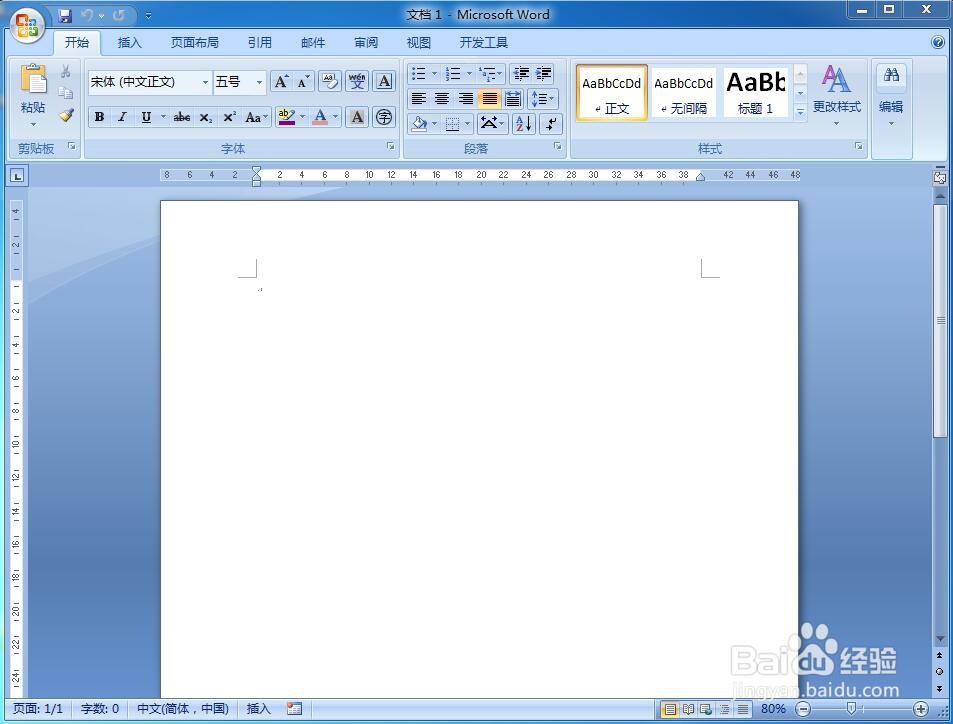Apply paragraph shading paint bucket
This screenshot has height=724, width=953.
419,124
